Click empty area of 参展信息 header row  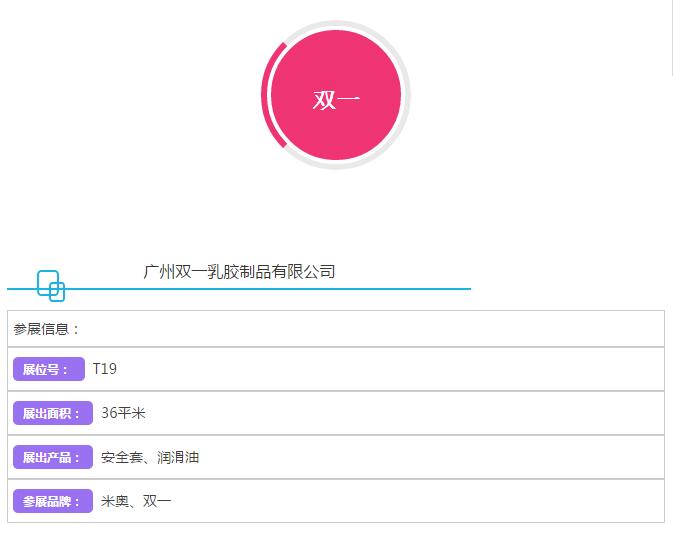(400, 329)
